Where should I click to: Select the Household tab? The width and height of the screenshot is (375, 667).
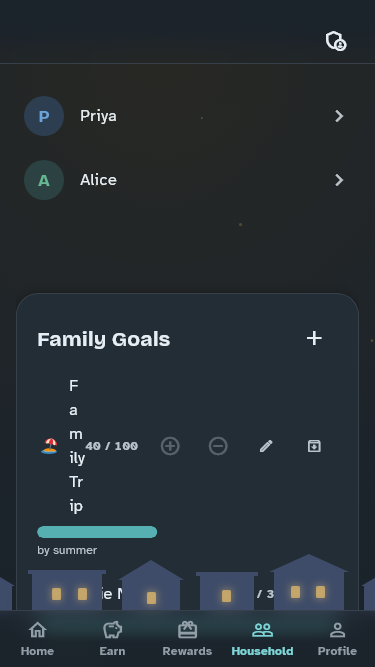pyautogui.click(x=262, y=638)
